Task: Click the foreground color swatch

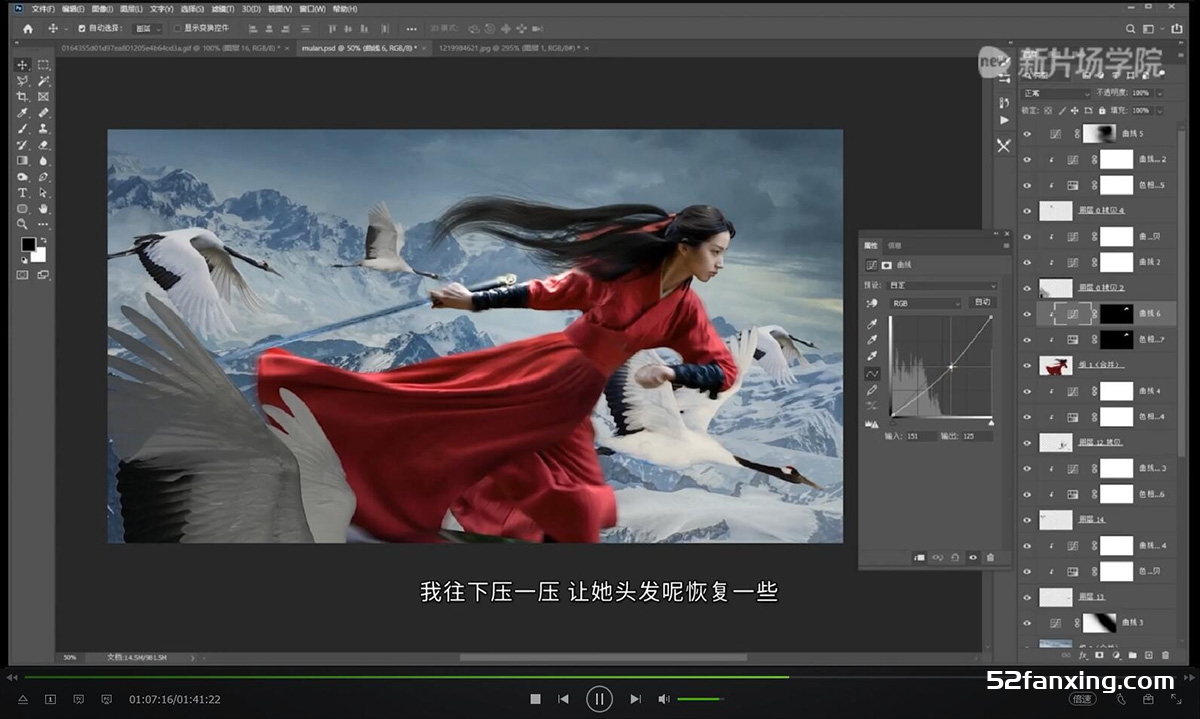Action: (x=28, y=245)
